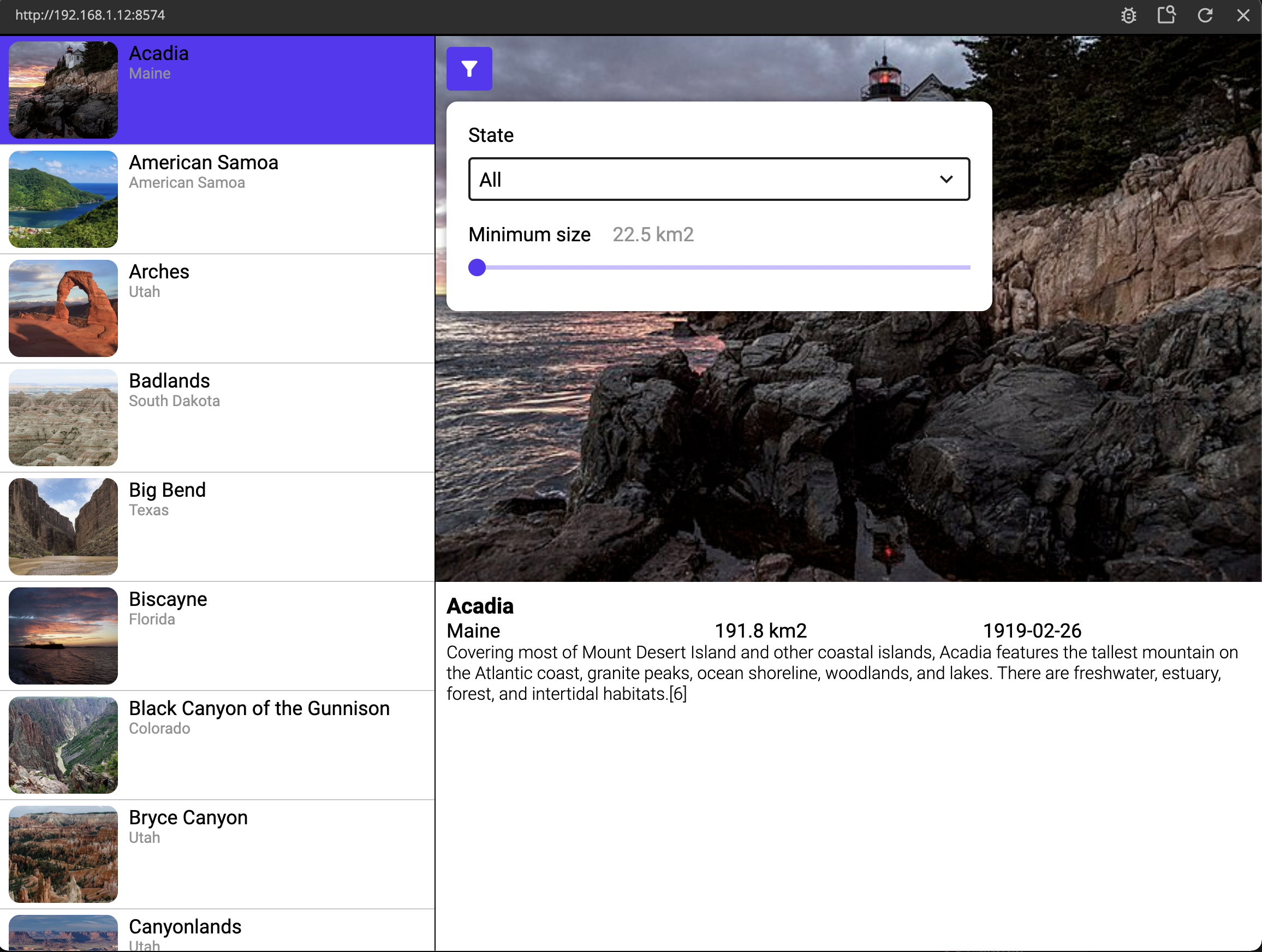Select the Acadia list item
Image resolution: width=1262 pixels, height=952 pixels.
(x=217, y=90)
